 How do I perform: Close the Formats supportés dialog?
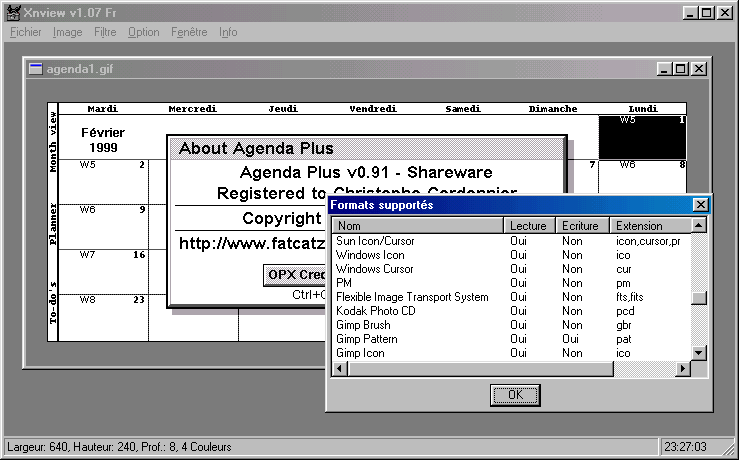700,205
